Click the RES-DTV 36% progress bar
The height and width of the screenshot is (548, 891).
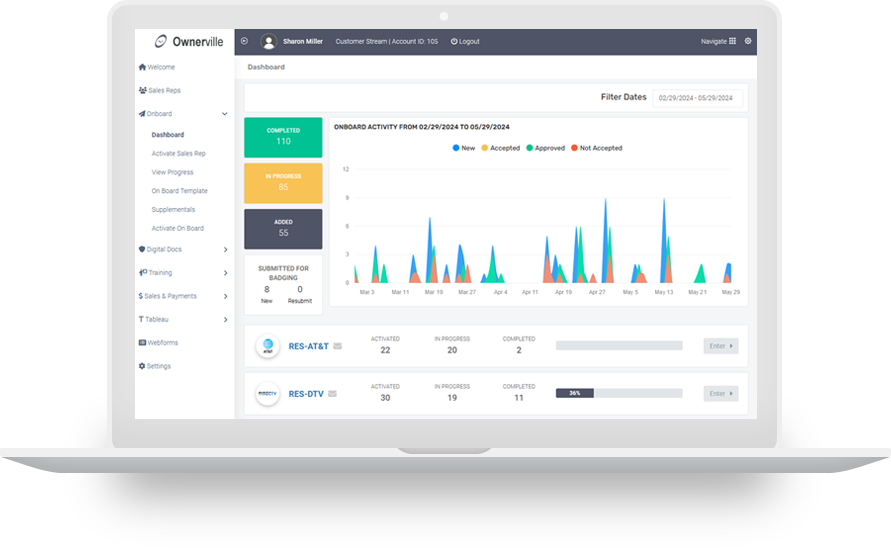click(x=618, y=393)
